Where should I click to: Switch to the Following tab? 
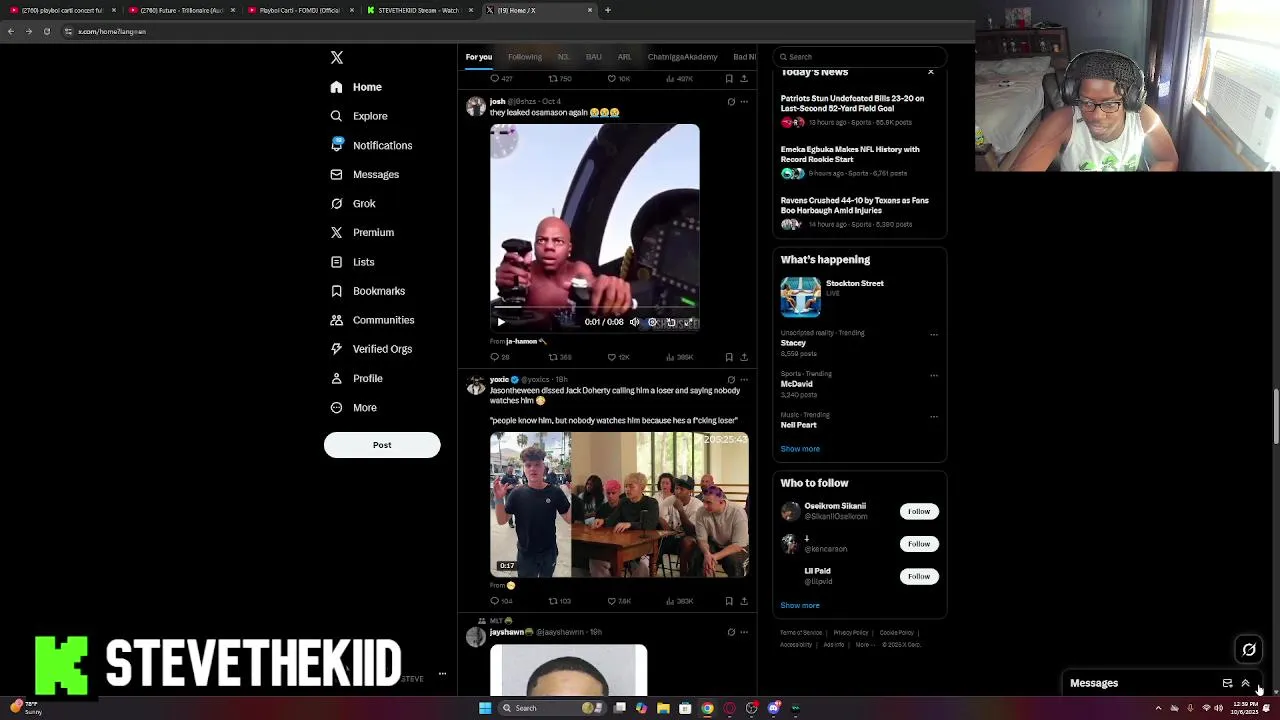click(x=524, y=57)
